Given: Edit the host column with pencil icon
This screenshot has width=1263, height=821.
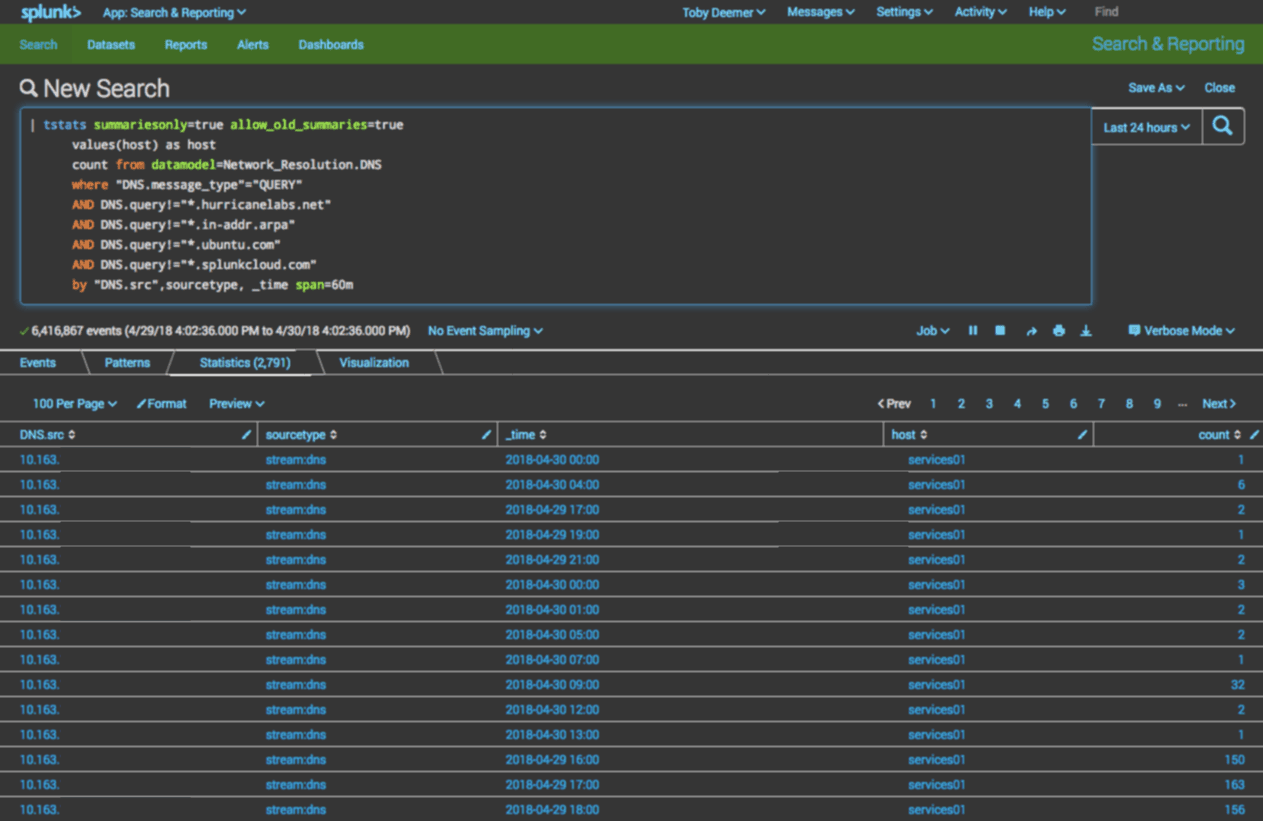Looking at the screenshot, I should click(1082, 435).
